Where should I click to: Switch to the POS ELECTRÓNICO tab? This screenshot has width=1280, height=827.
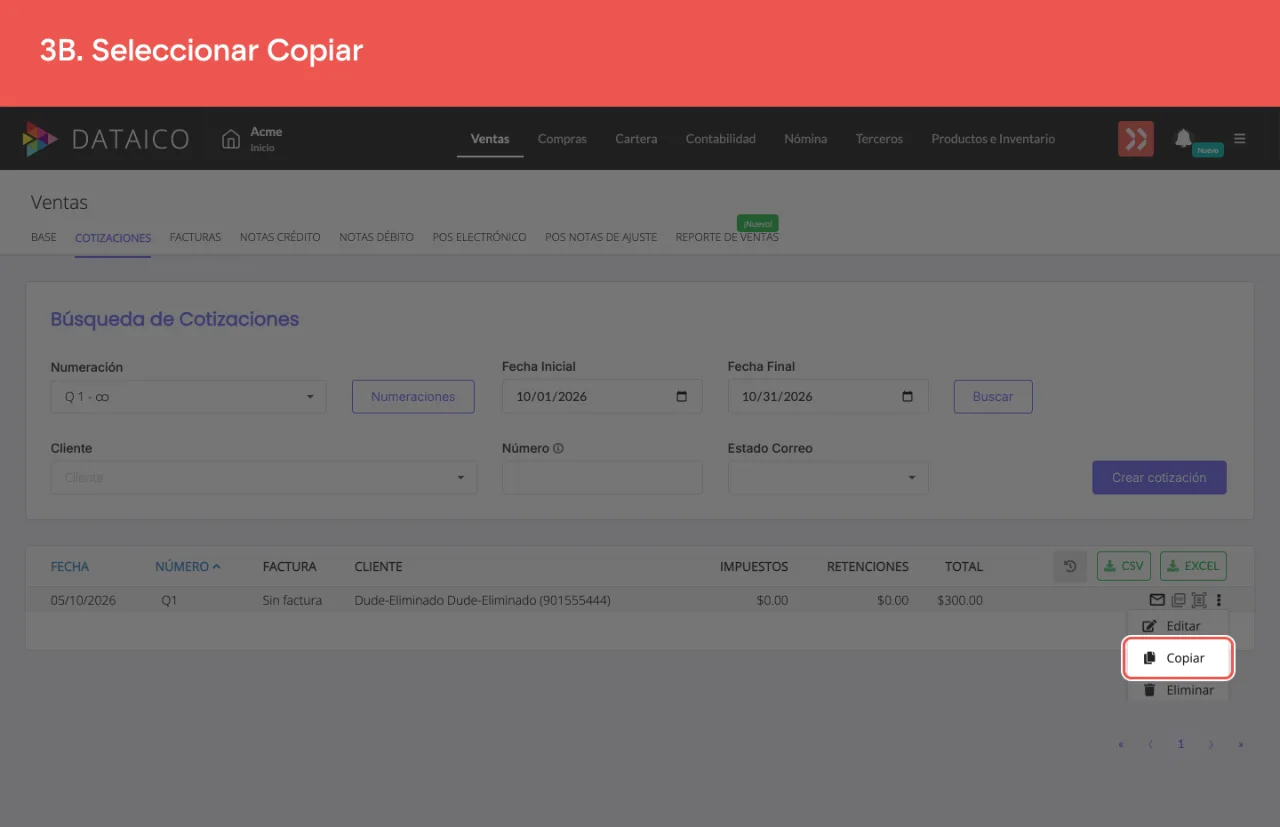(x=479, y=237)
